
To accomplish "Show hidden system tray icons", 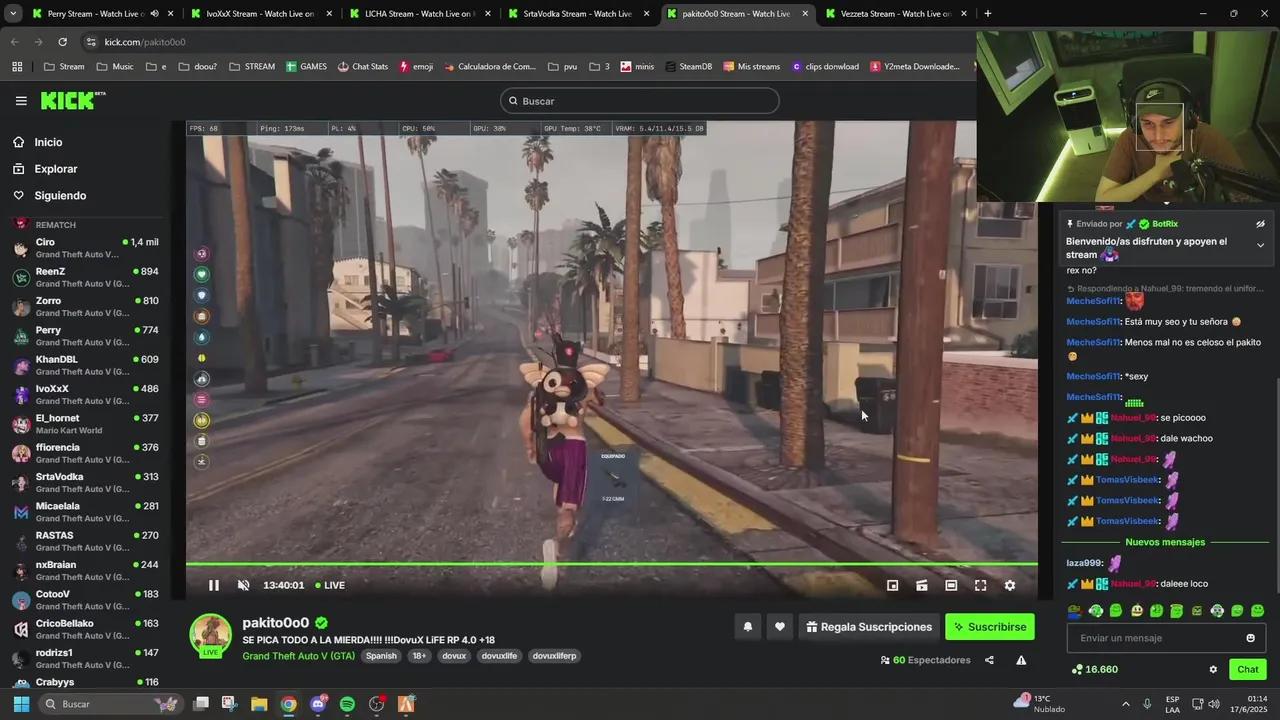I will (x=1125, y=704).
